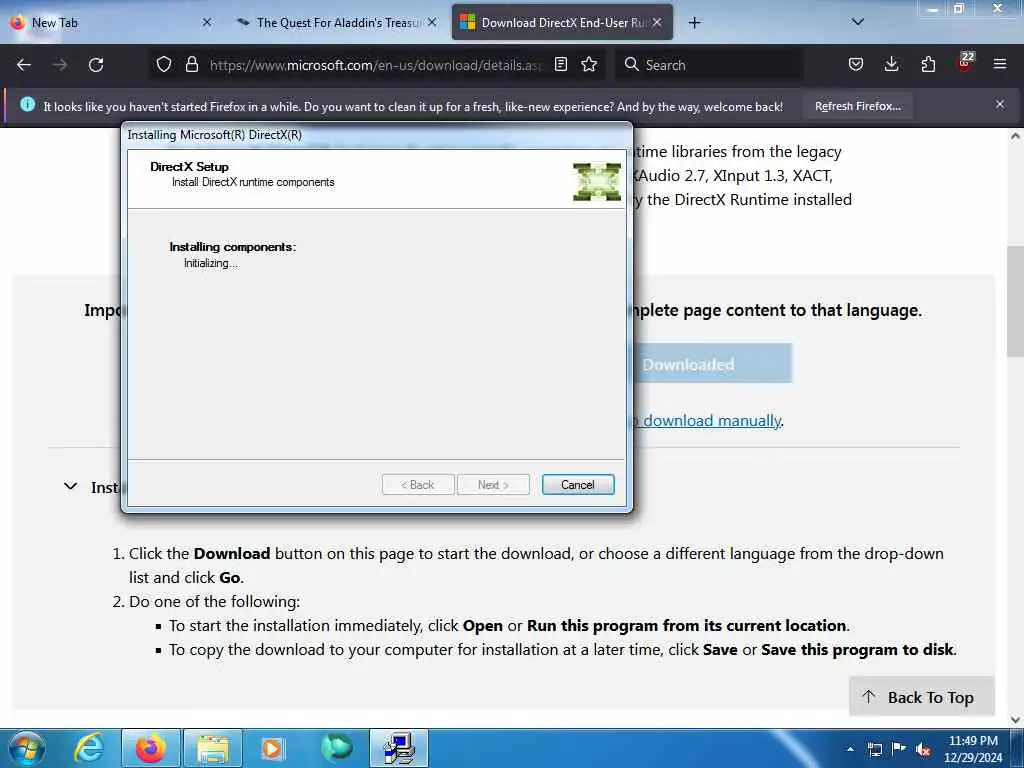Cancel the DirectX Setup installation
The height and width of the screenshot is (768, 1024).
(x=577, y=485)
